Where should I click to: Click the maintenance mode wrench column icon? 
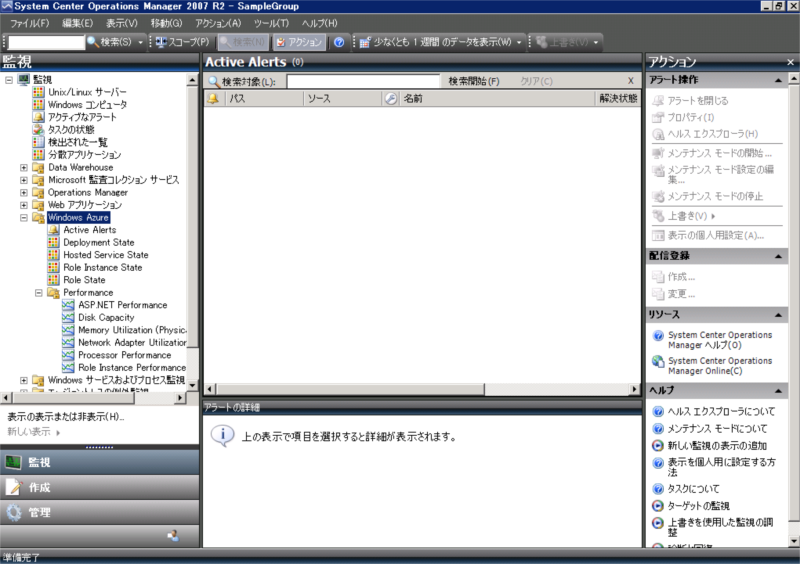point(391,99)
